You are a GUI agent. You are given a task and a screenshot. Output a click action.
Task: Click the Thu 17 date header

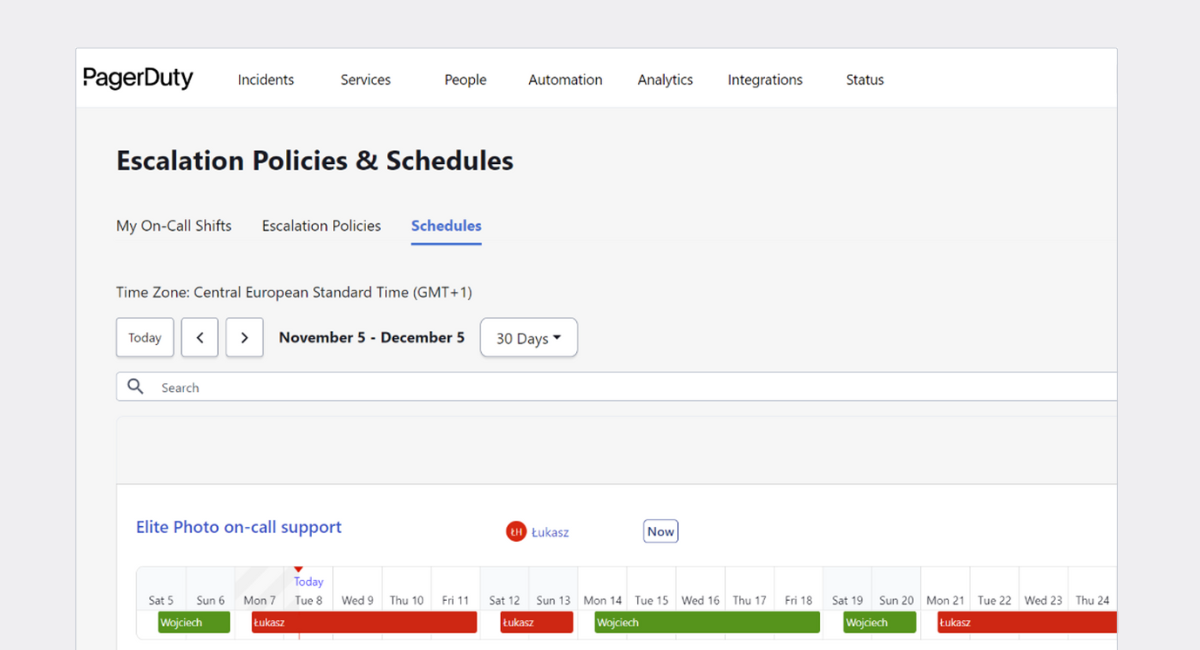point(749,601)
